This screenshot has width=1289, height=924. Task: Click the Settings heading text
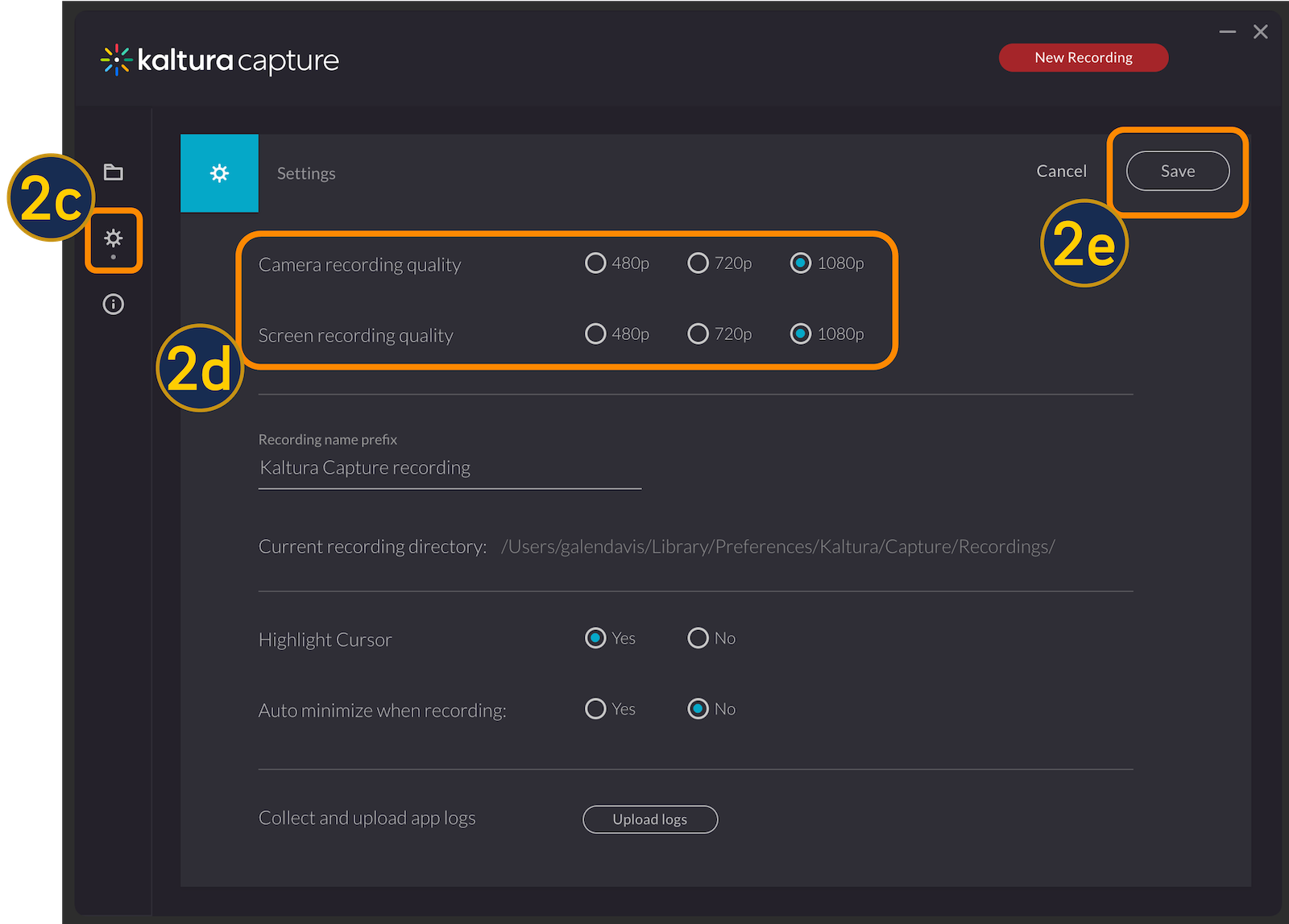306,173
